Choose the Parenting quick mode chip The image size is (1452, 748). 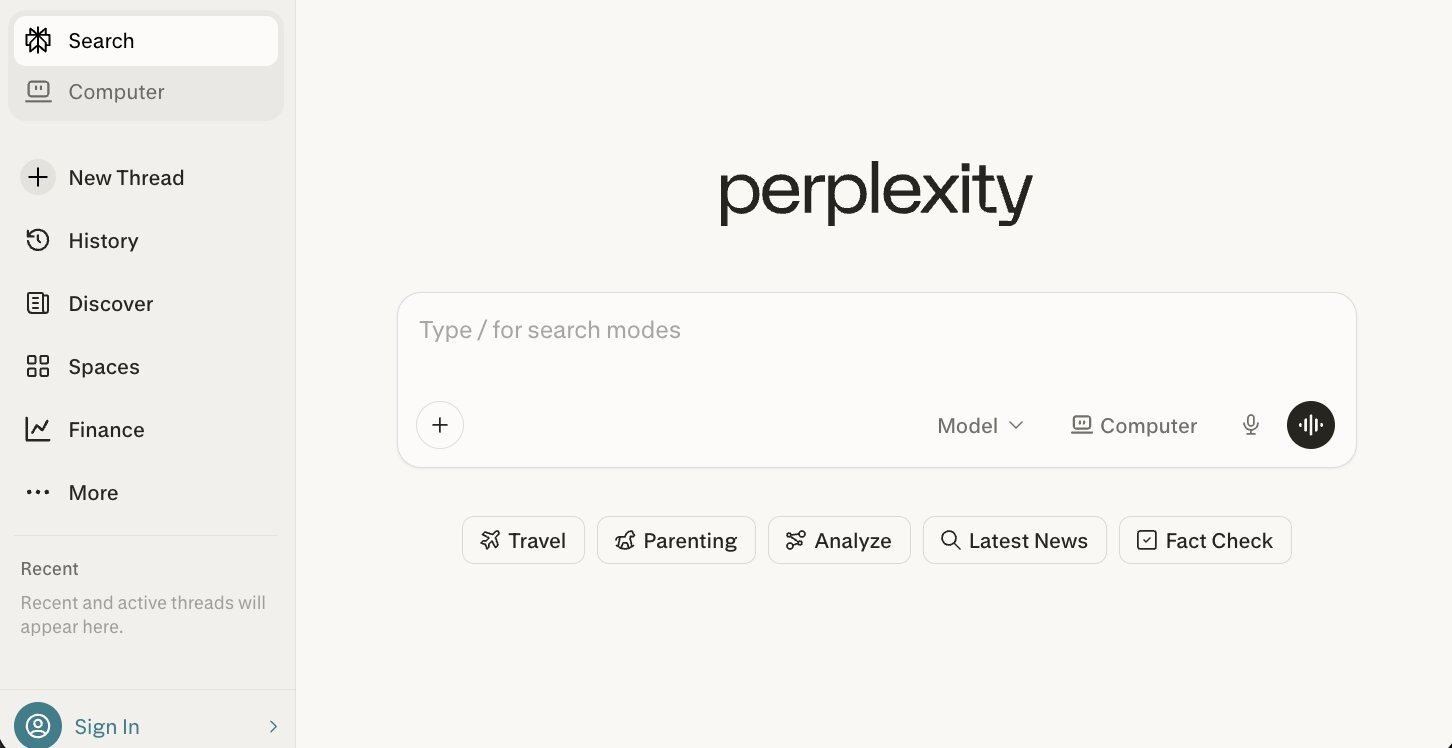(x=676, y=540)
